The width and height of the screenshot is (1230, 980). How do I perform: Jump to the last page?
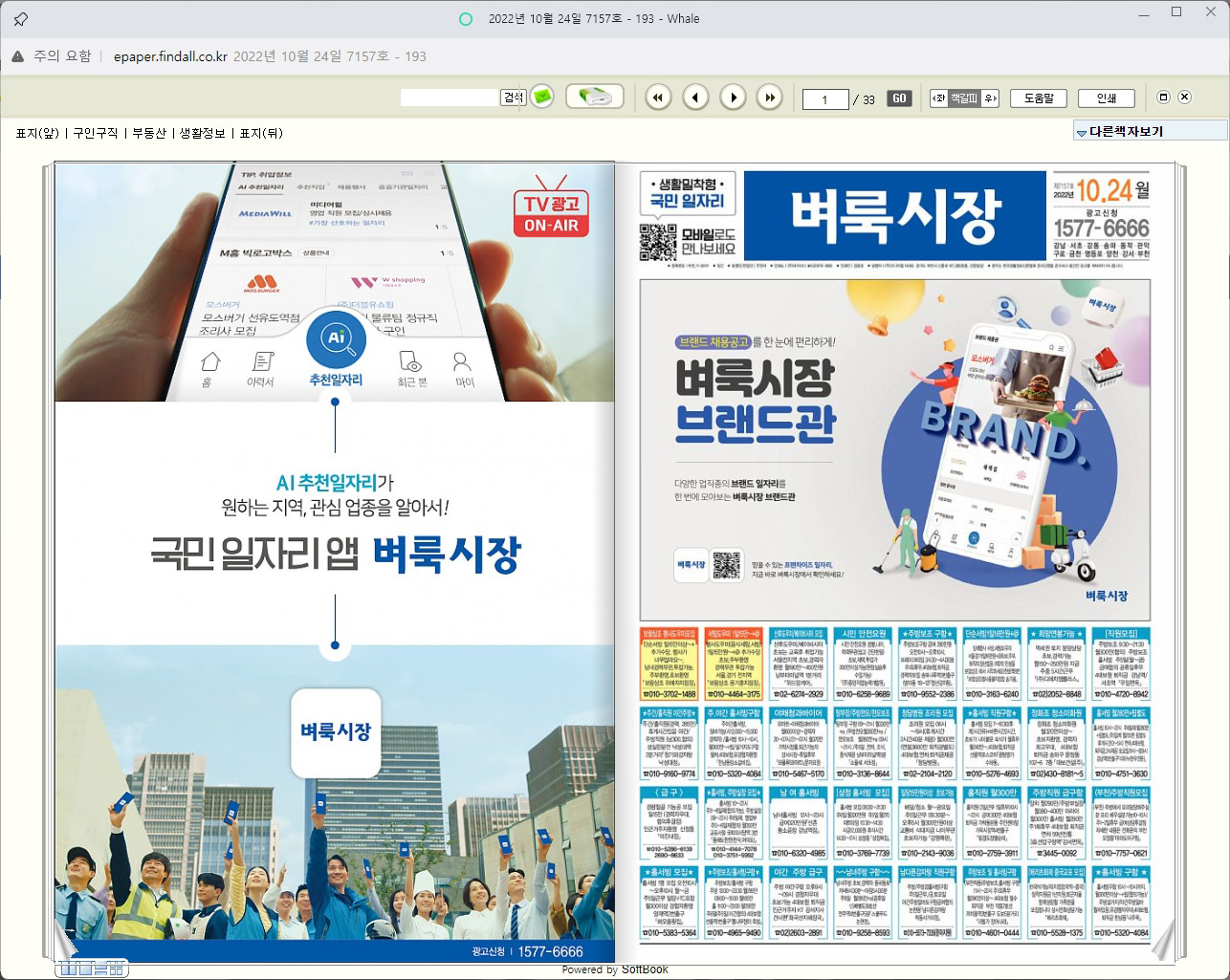[770, 97]
